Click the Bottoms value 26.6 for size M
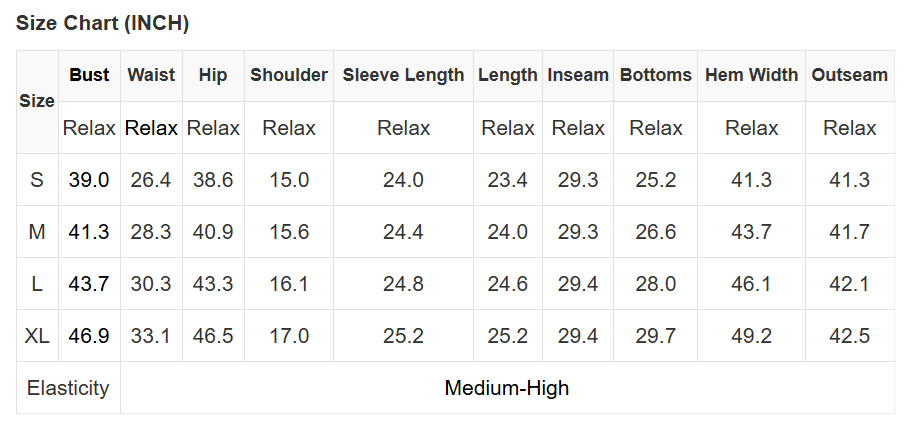Image resolution: width=913 pixels, height=436 pixels. click(656, 232)
